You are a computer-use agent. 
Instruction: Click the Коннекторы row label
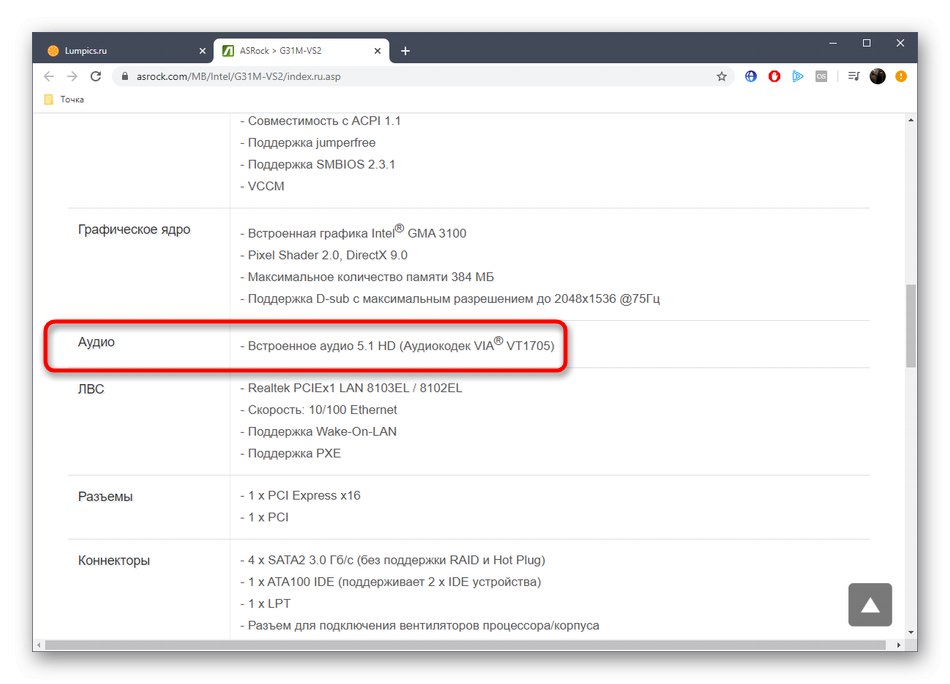[114, 560]
